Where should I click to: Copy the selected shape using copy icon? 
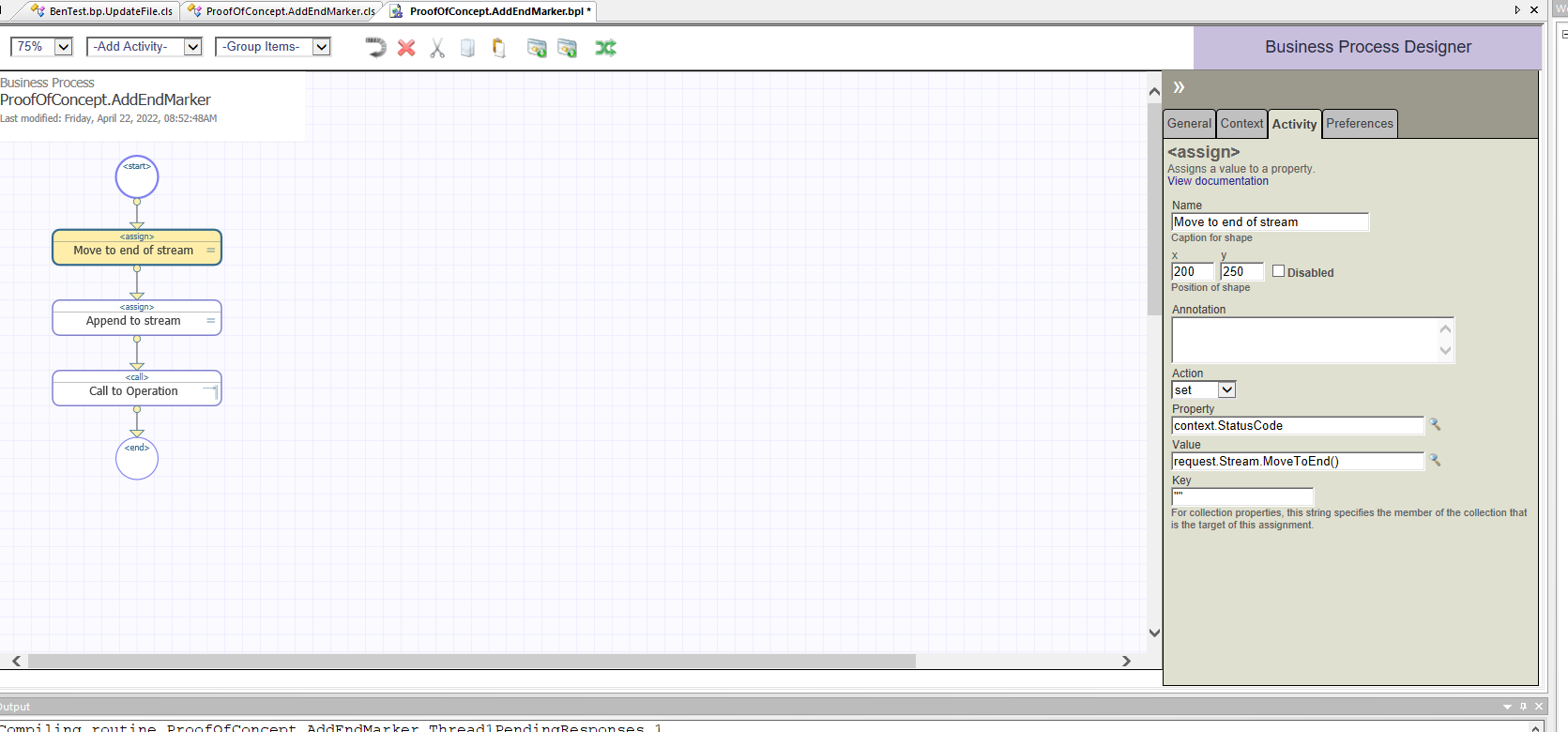(x=467, y=48)
